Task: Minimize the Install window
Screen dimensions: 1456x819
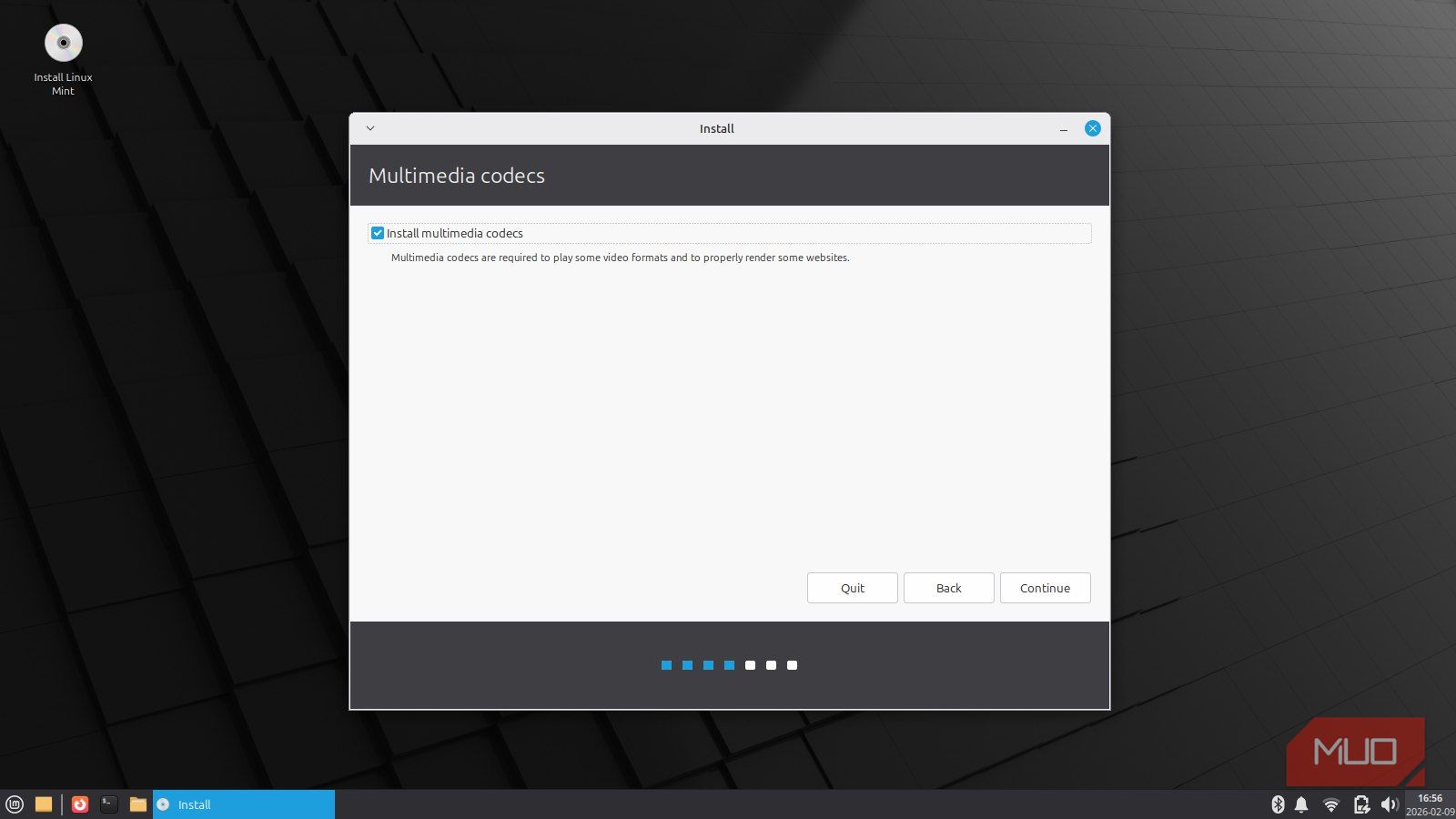Action: (1064, 129)
